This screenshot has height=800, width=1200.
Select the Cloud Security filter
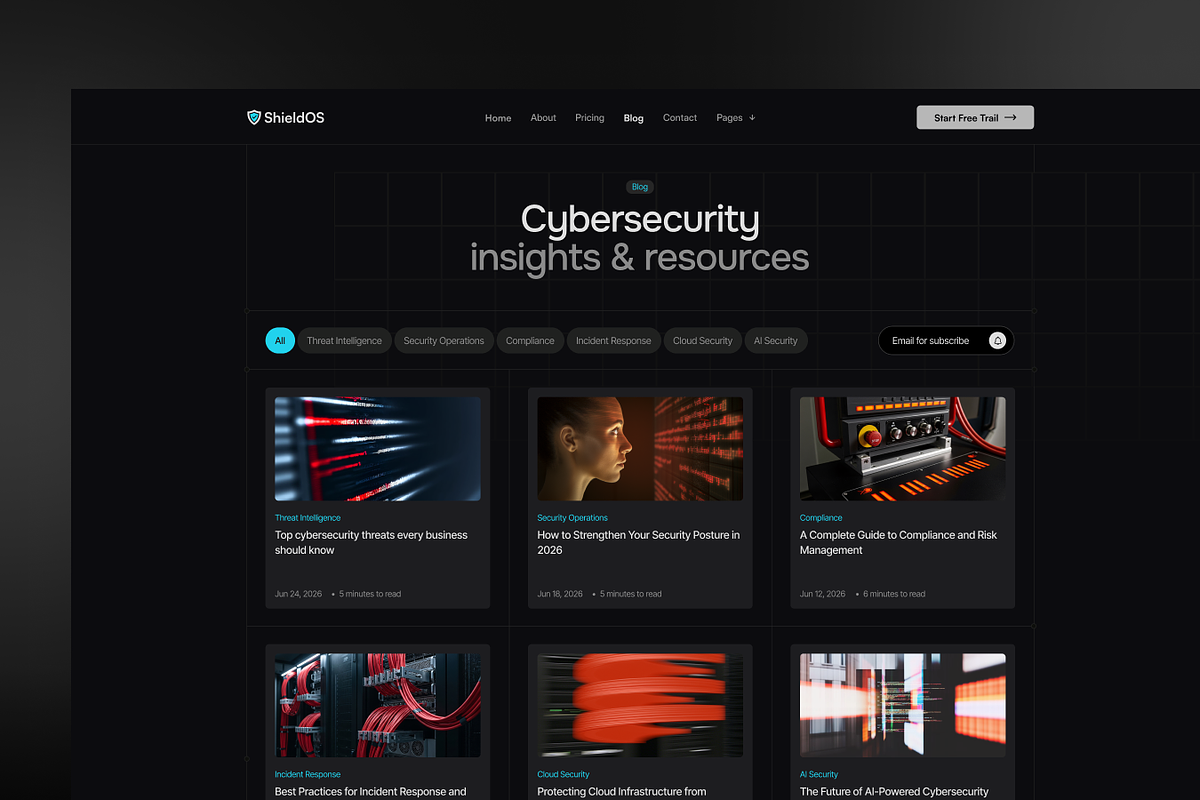(x=703, y=340)
